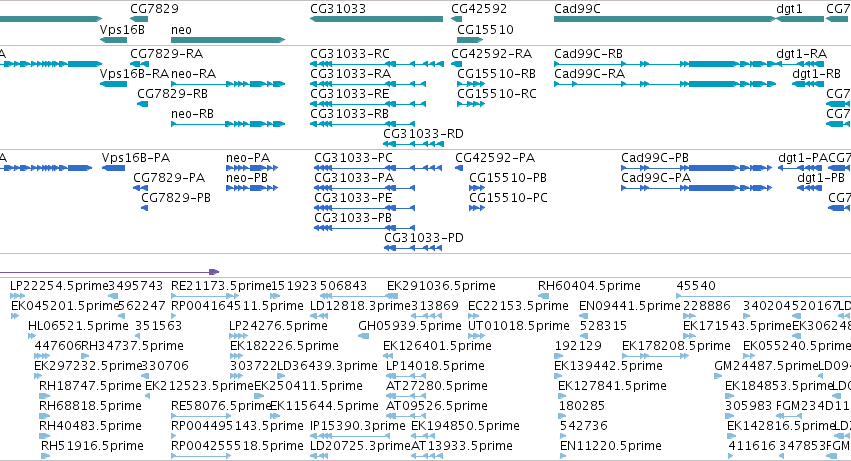
Task: Select the CG31033-PD protein label
Action: [424, 238]
